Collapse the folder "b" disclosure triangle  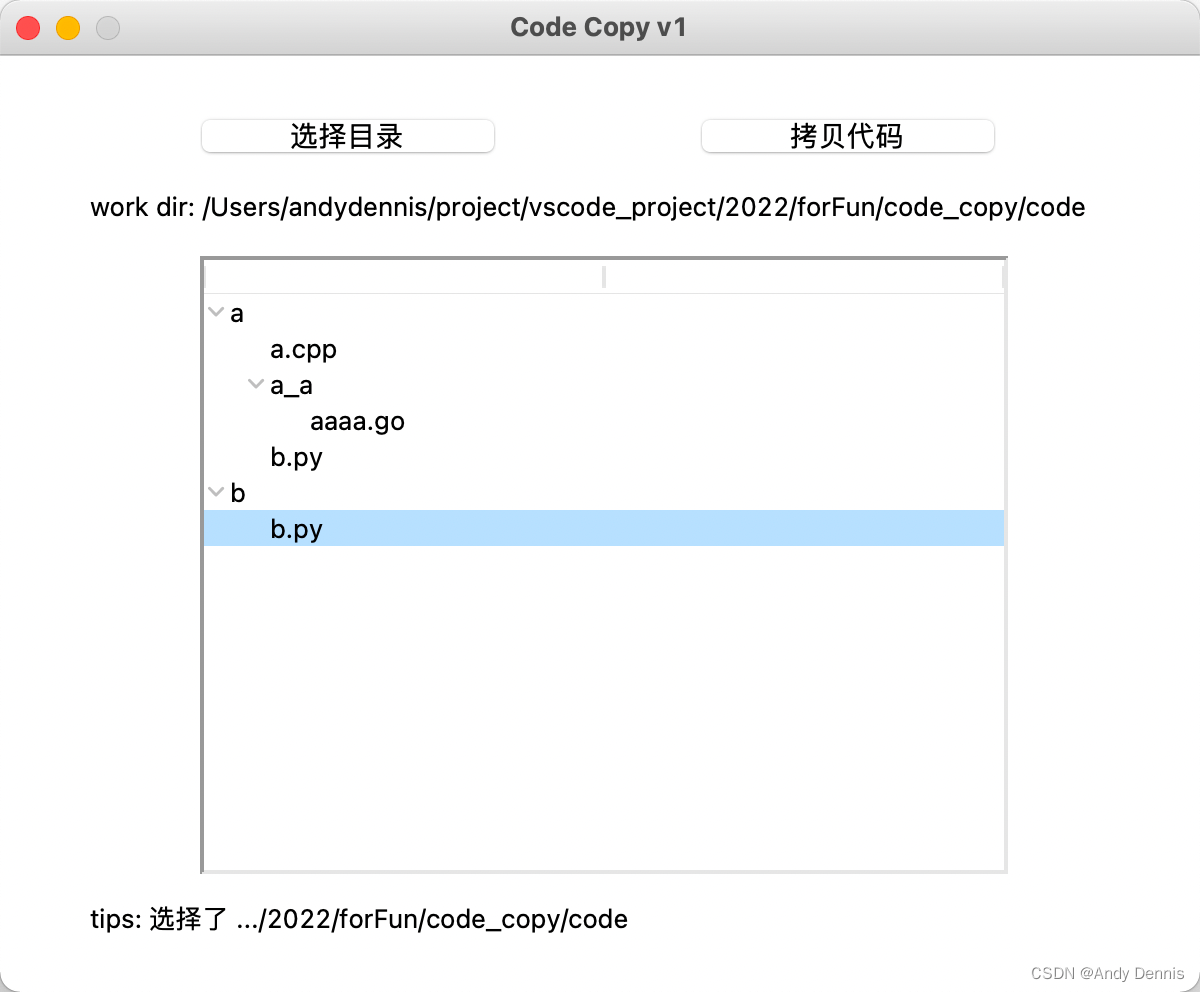click(x=215, y=492)
